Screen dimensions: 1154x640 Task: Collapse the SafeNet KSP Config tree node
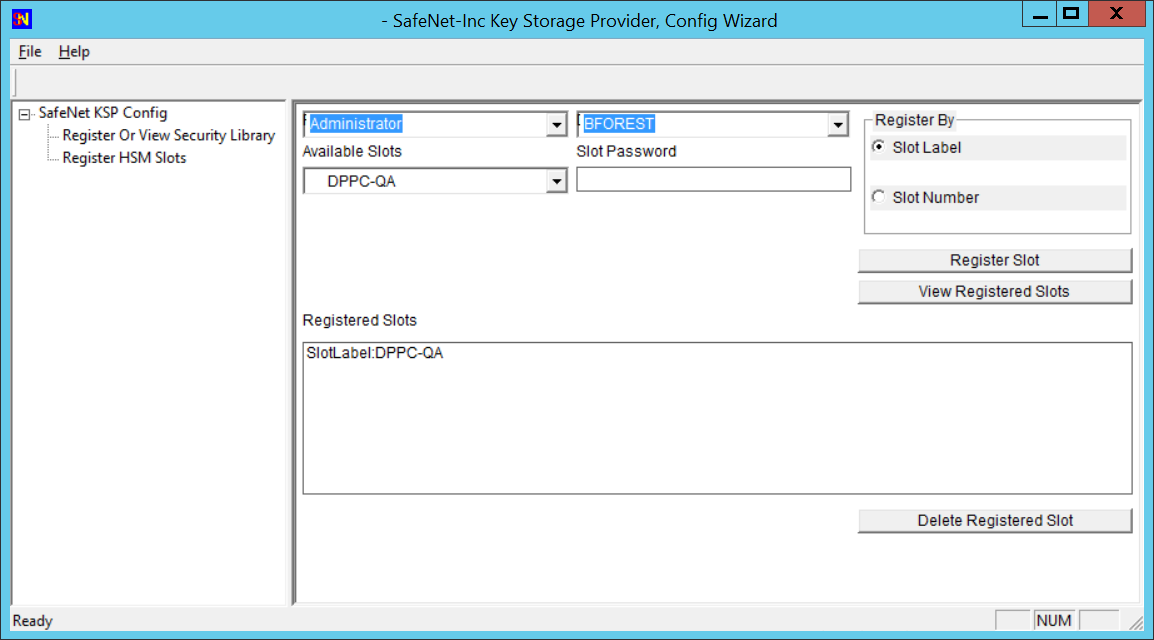click(24, 114)
